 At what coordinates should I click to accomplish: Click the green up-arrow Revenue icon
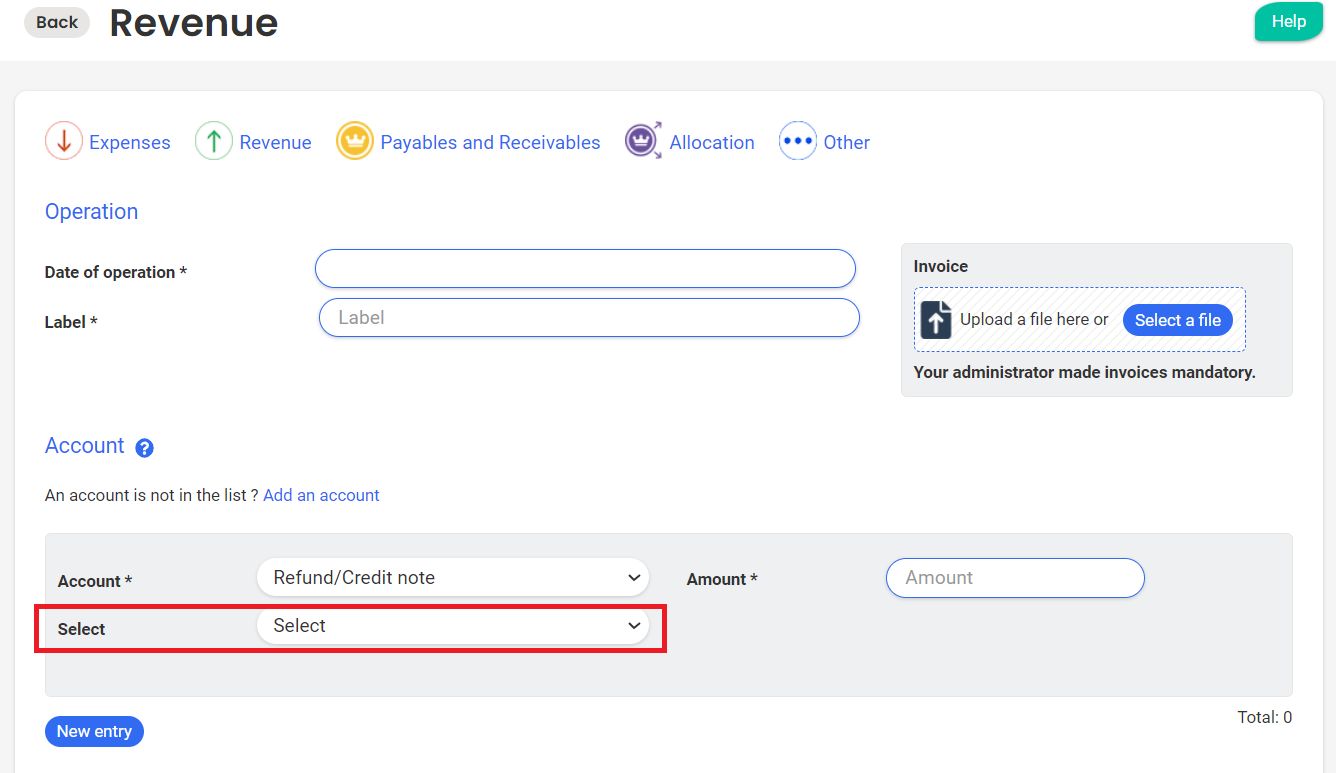click(213, 141)
